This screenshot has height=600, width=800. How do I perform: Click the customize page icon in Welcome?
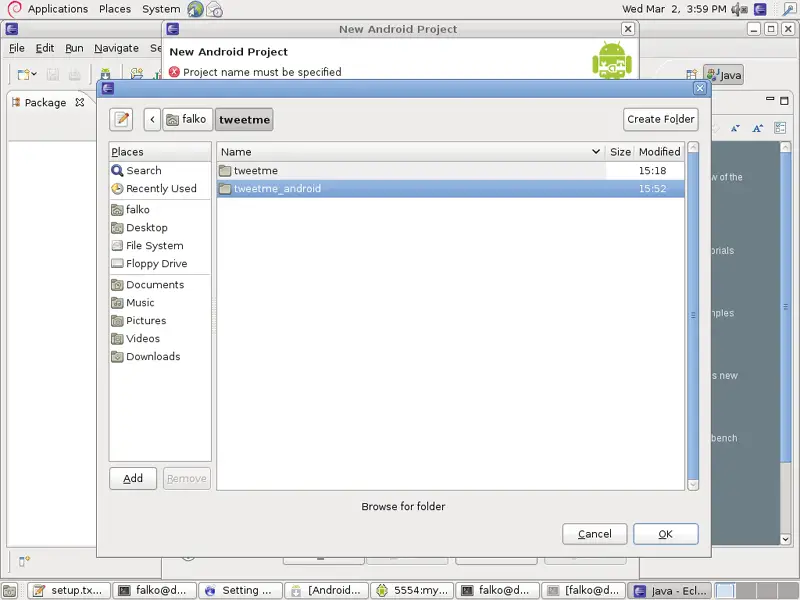[780, 128]
